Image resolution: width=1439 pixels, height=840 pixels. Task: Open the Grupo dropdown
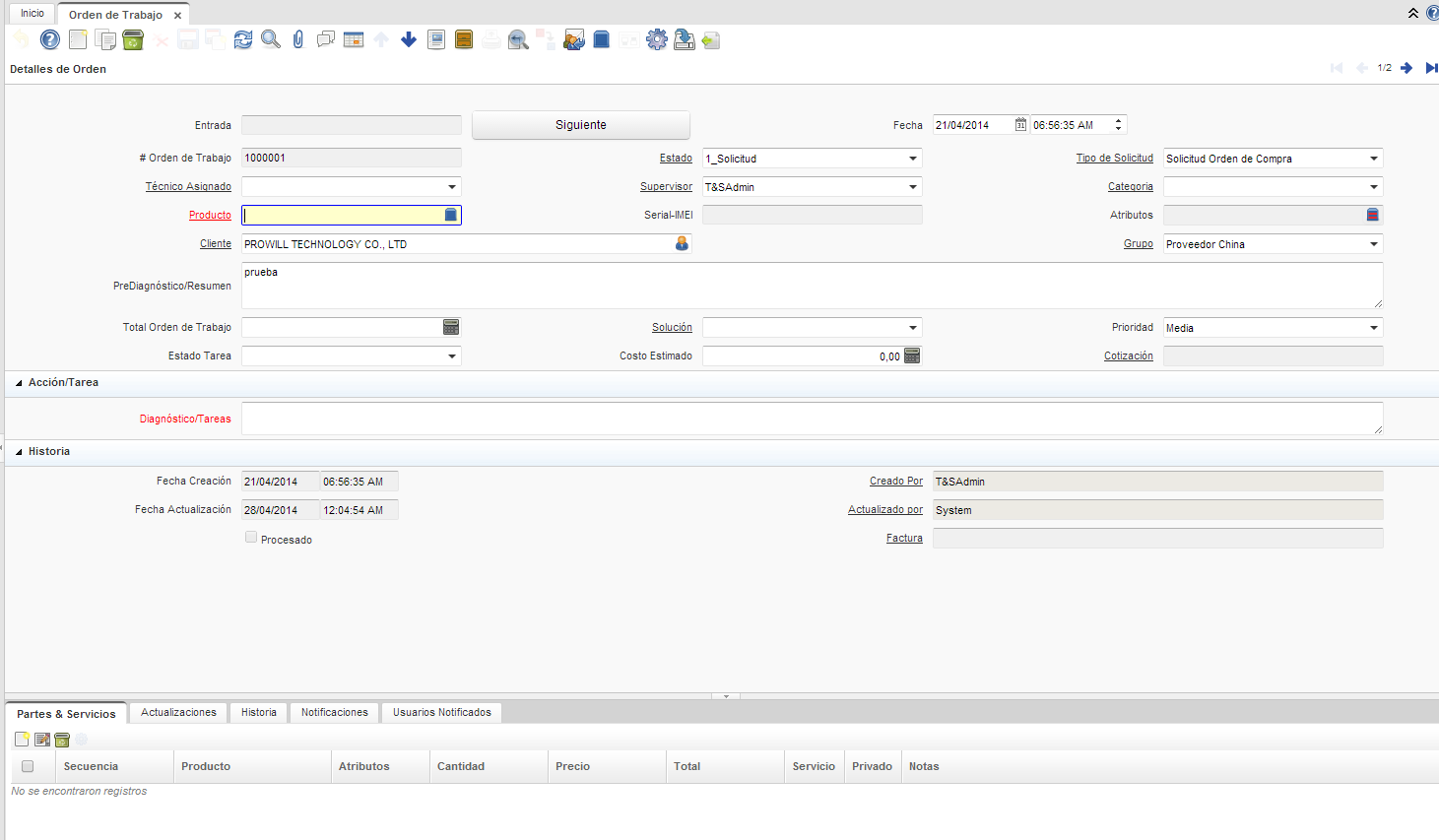coord(1374,244)
